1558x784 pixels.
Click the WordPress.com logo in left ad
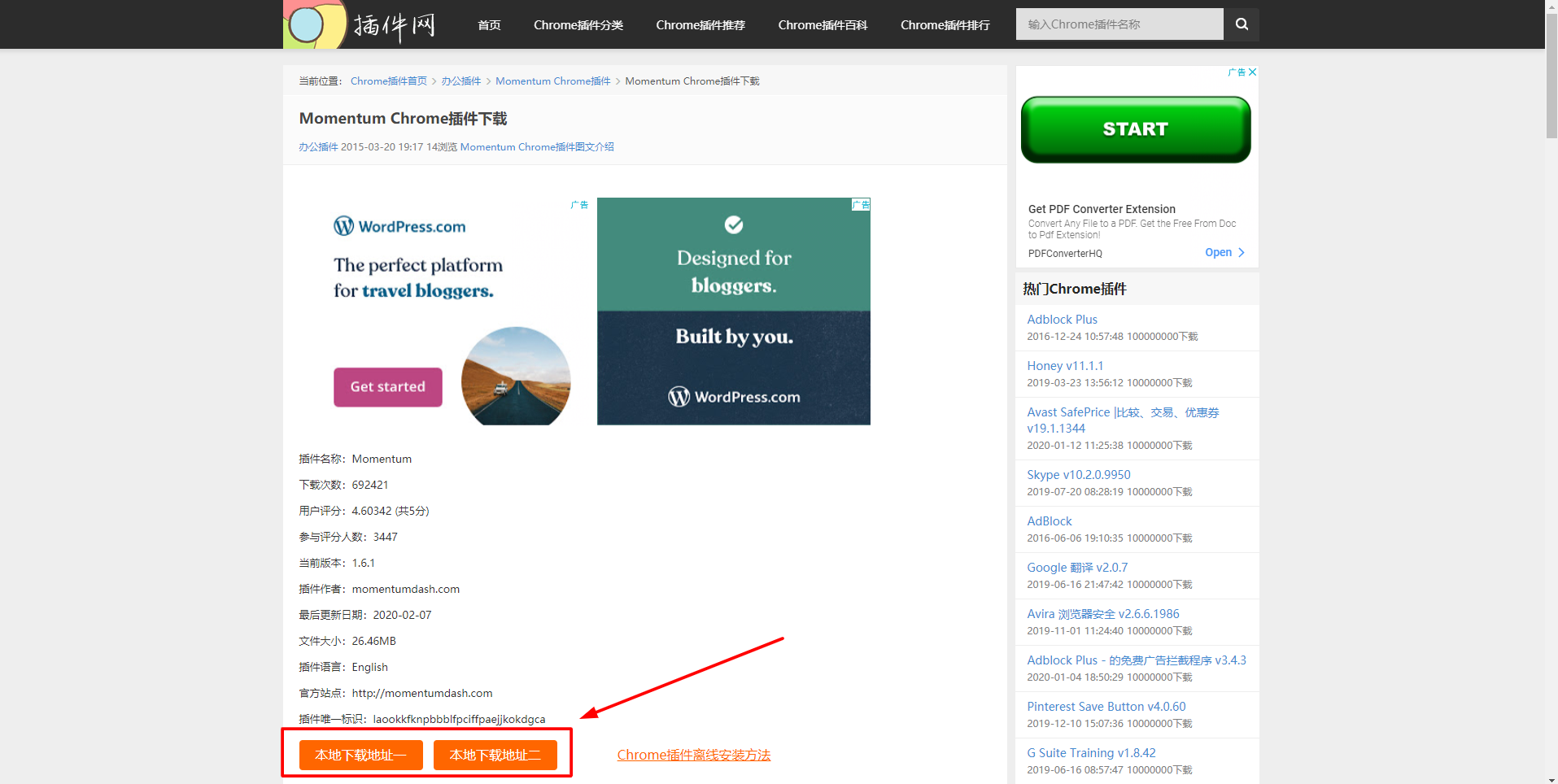[x=399, y=226]
